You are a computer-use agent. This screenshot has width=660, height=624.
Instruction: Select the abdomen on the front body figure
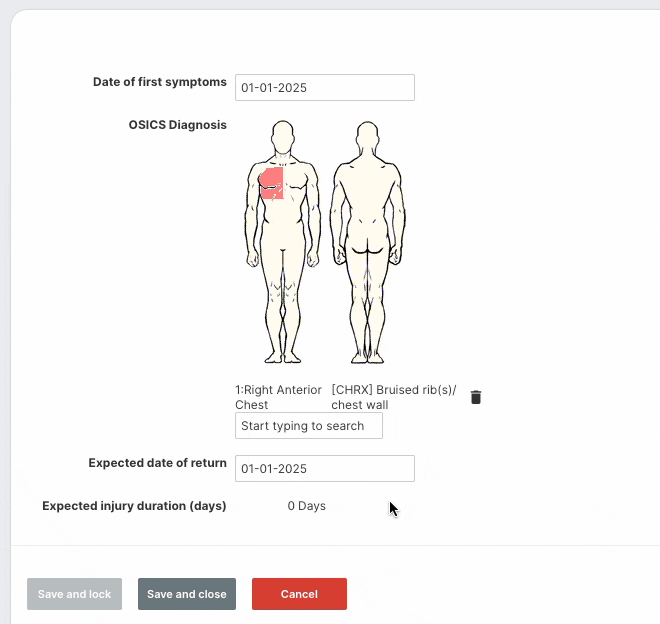tap(282, 215)
